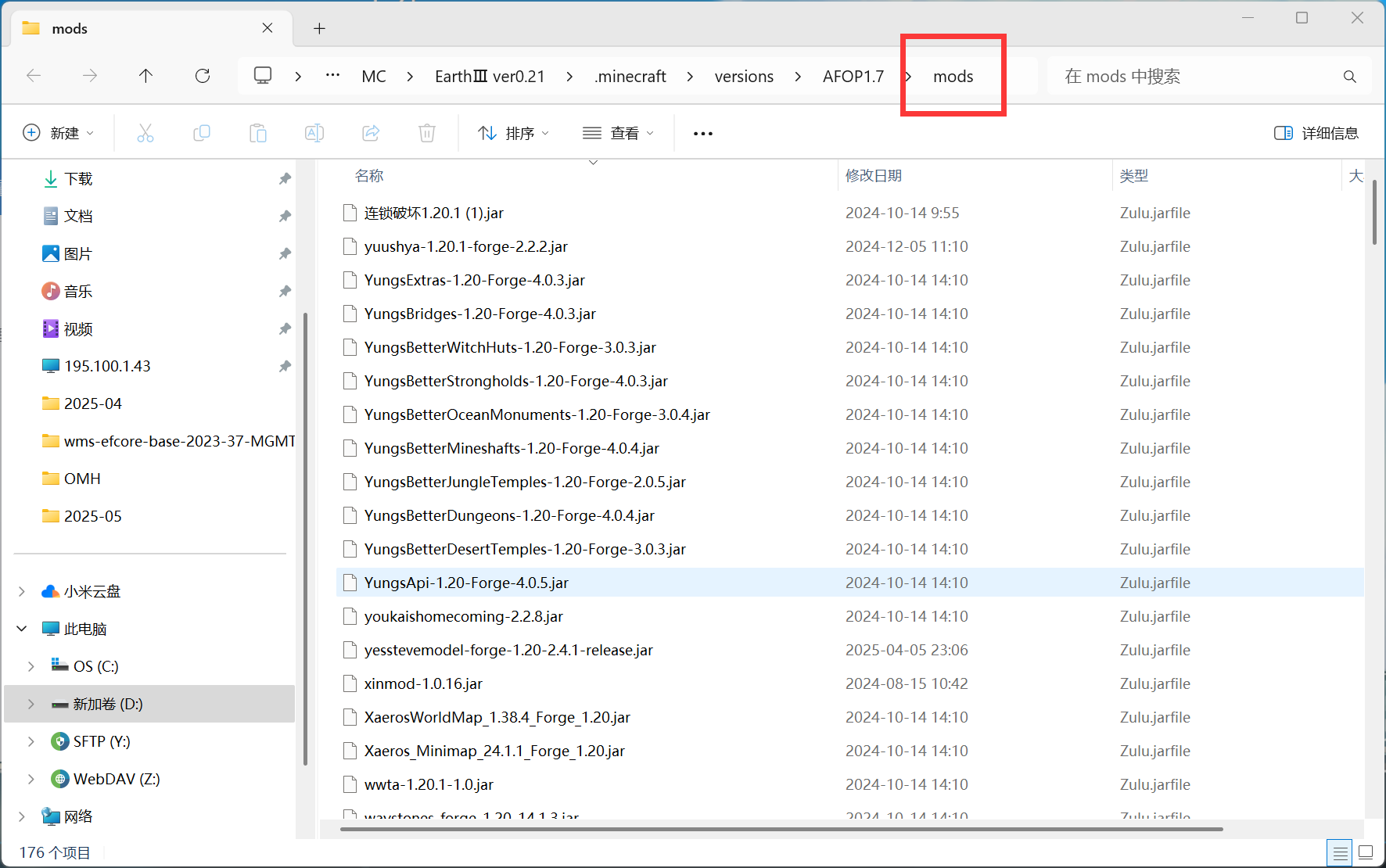The width and height of the screenshot is (1386, 868).
Task: Expand WebDAV (Z:) drive node
Action: point(31,779)
